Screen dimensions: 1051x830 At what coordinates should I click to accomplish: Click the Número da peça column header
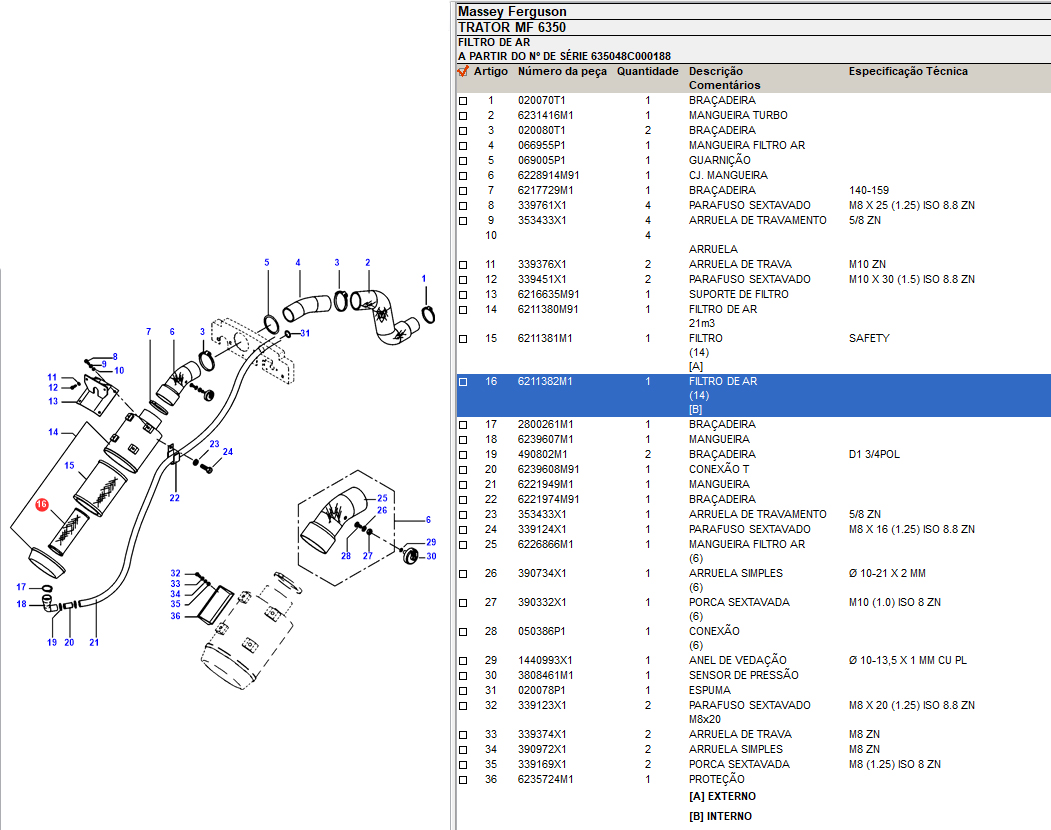[x=561, y=72]
